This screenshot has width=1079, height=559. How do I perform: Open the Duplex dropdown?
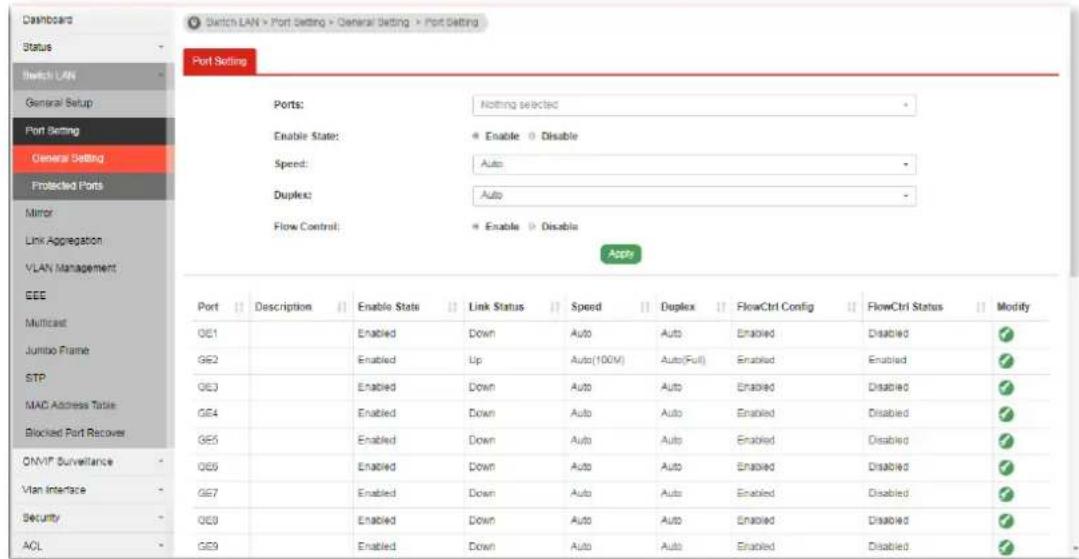click(694, 196)
